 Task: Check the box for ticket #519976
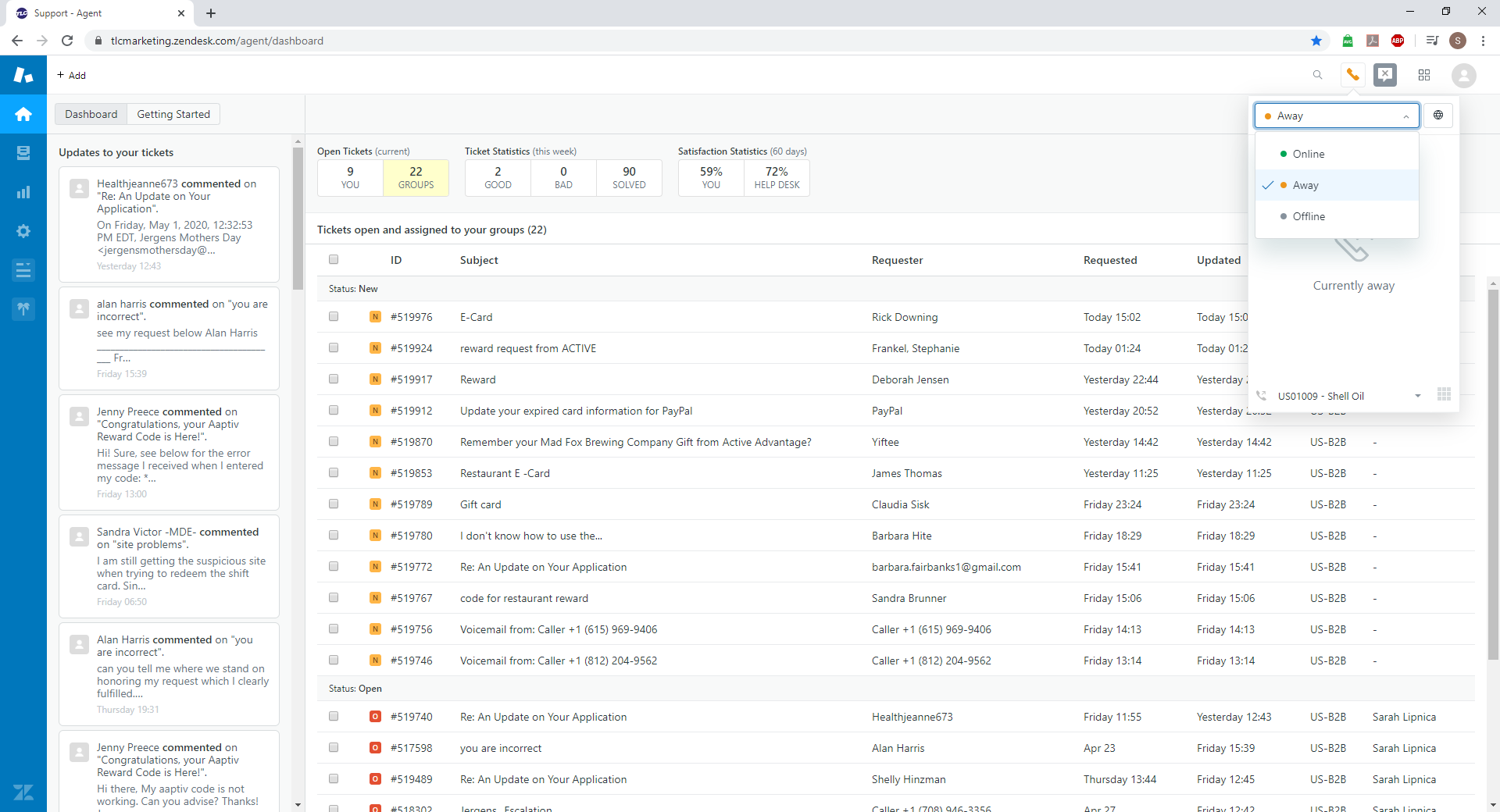pyautogui.click(x=334, y=317)
